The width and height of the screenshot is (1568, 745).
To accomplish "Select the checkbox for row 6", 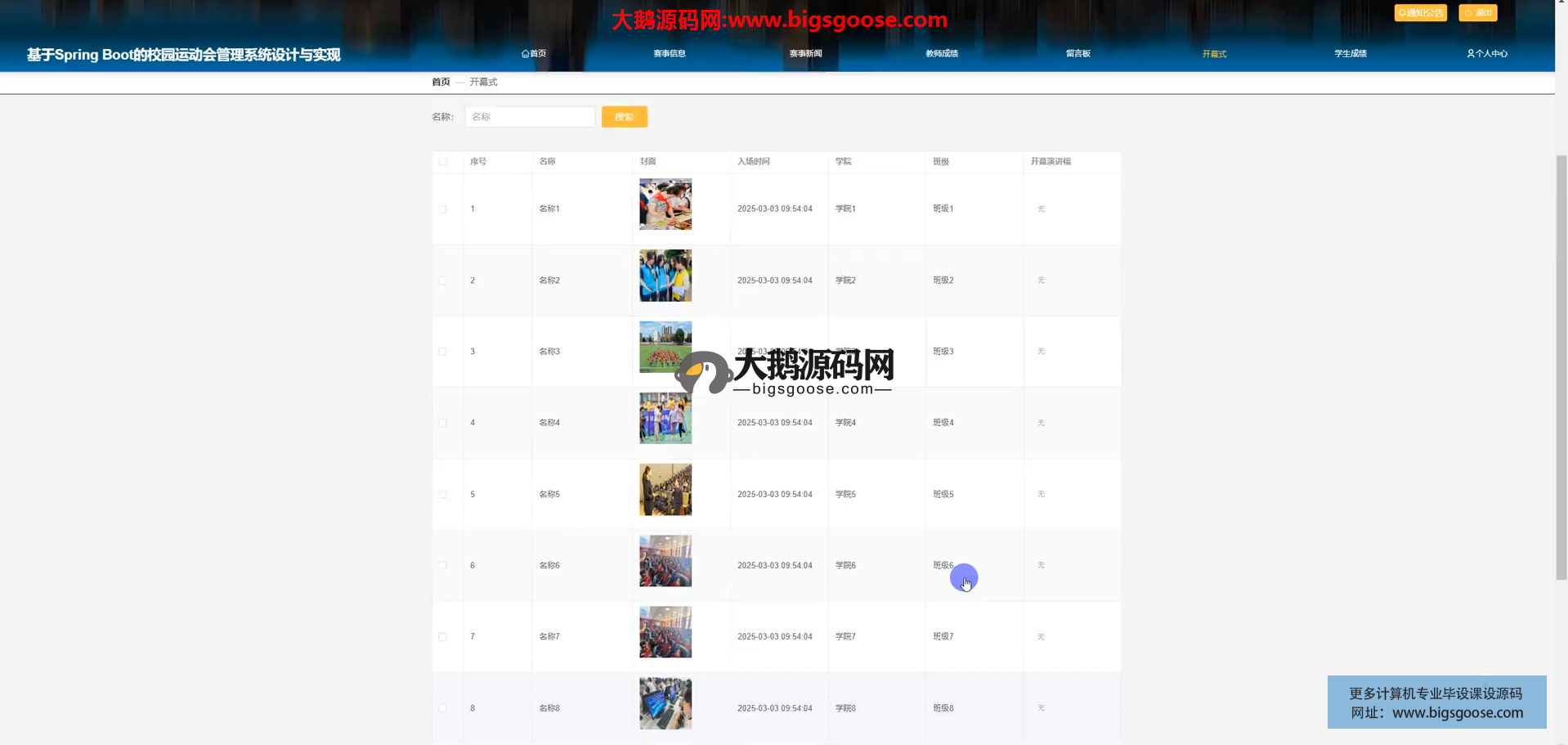I will pos(443,566).
